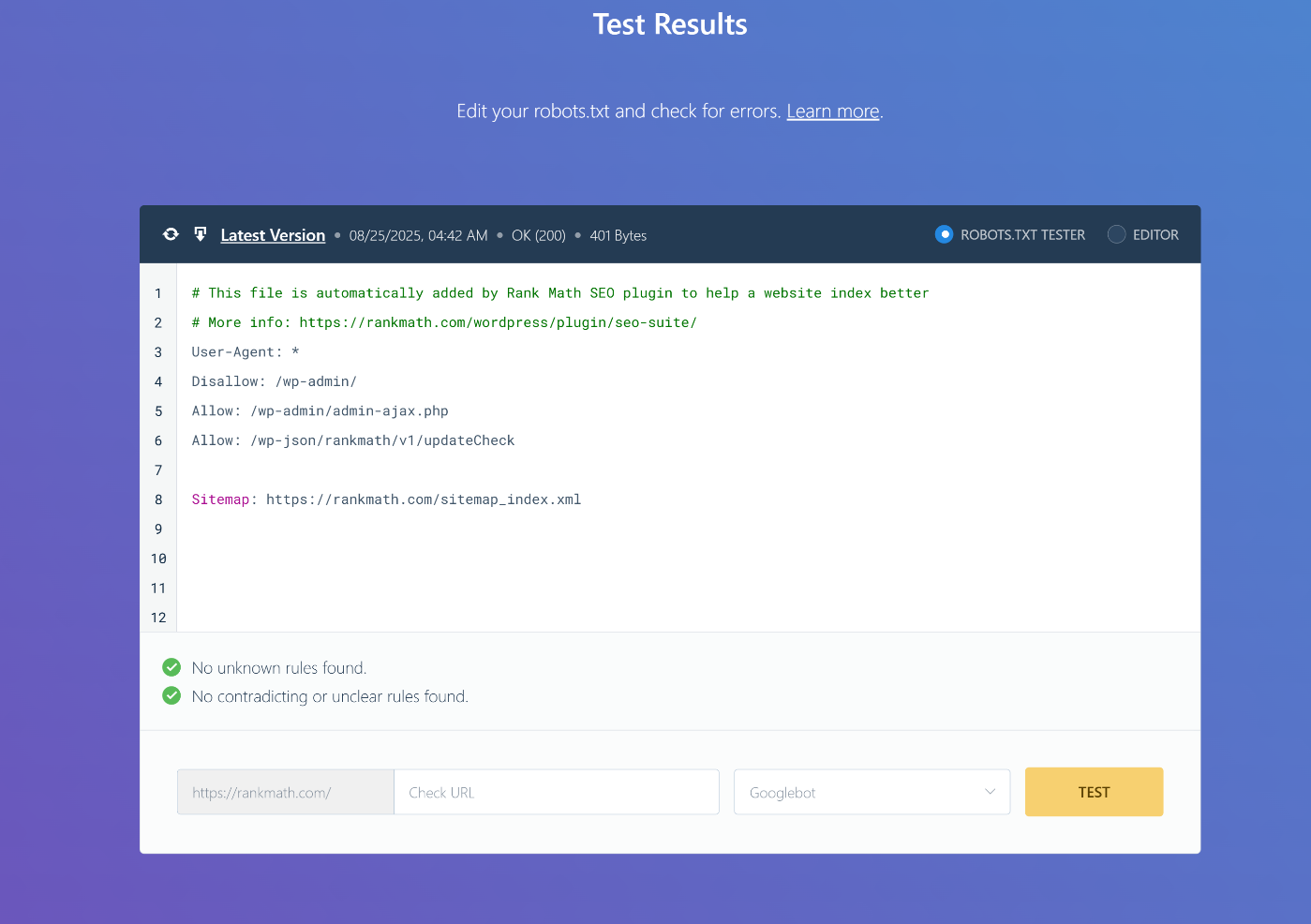Screen dimensions: 1311x924
Task: Click 'No contradicting or unclear rules found.' message
Action: point(330,696)
